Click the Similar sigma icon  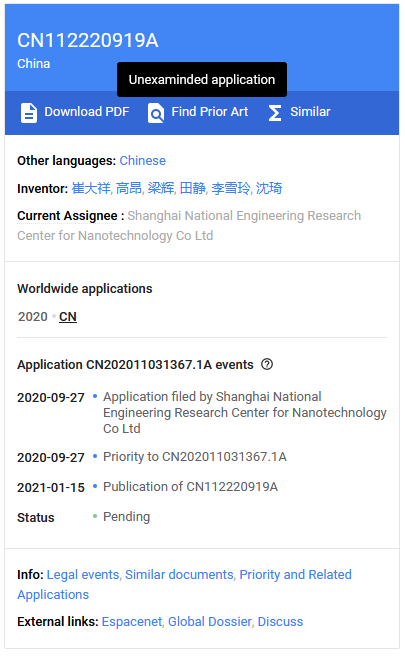tap(275, 113)
